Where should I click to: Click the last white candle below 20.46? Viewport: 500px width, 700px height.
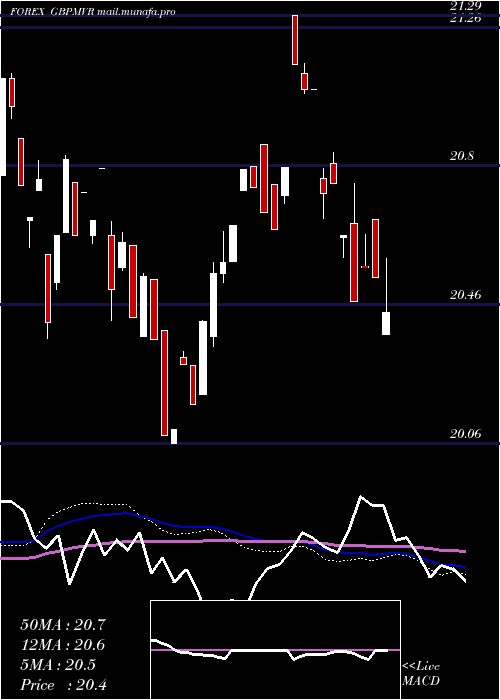point(386,323)
